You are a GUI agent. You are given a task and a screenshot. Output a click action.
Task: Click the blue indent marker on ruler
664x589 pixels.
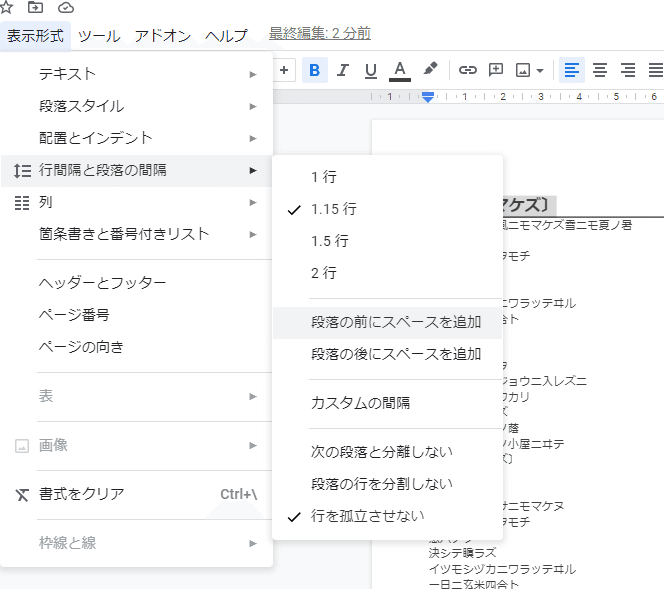[428, 97]
